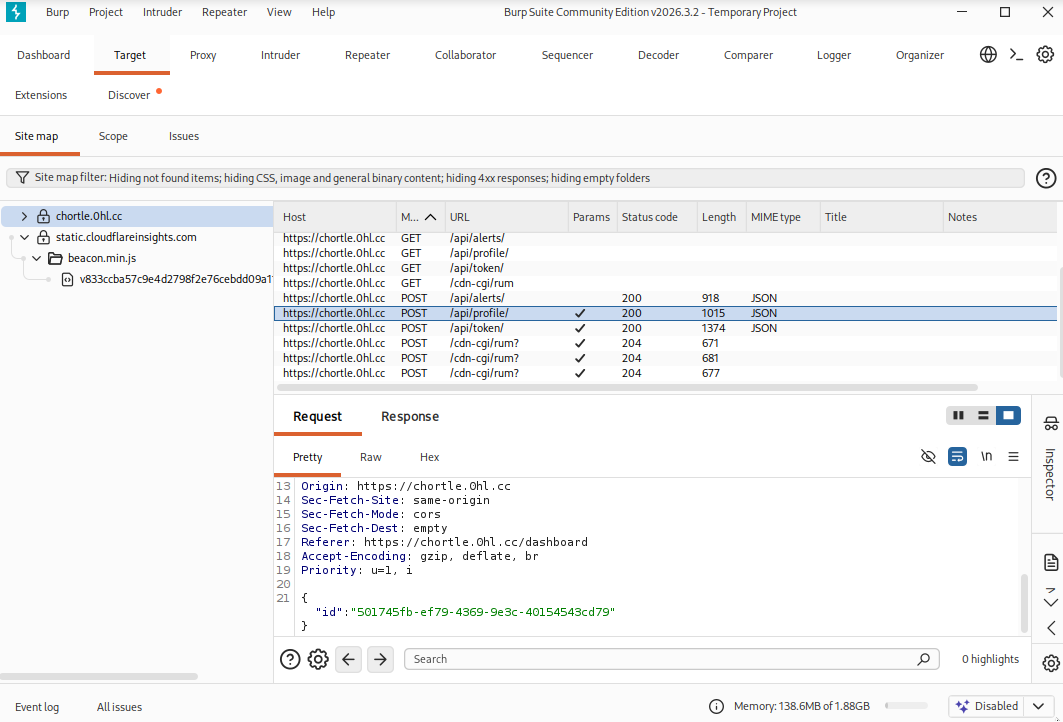This screenshot has height=722, width=1063.
Task: Open All issues panel
Action: (x=119, y=706)
